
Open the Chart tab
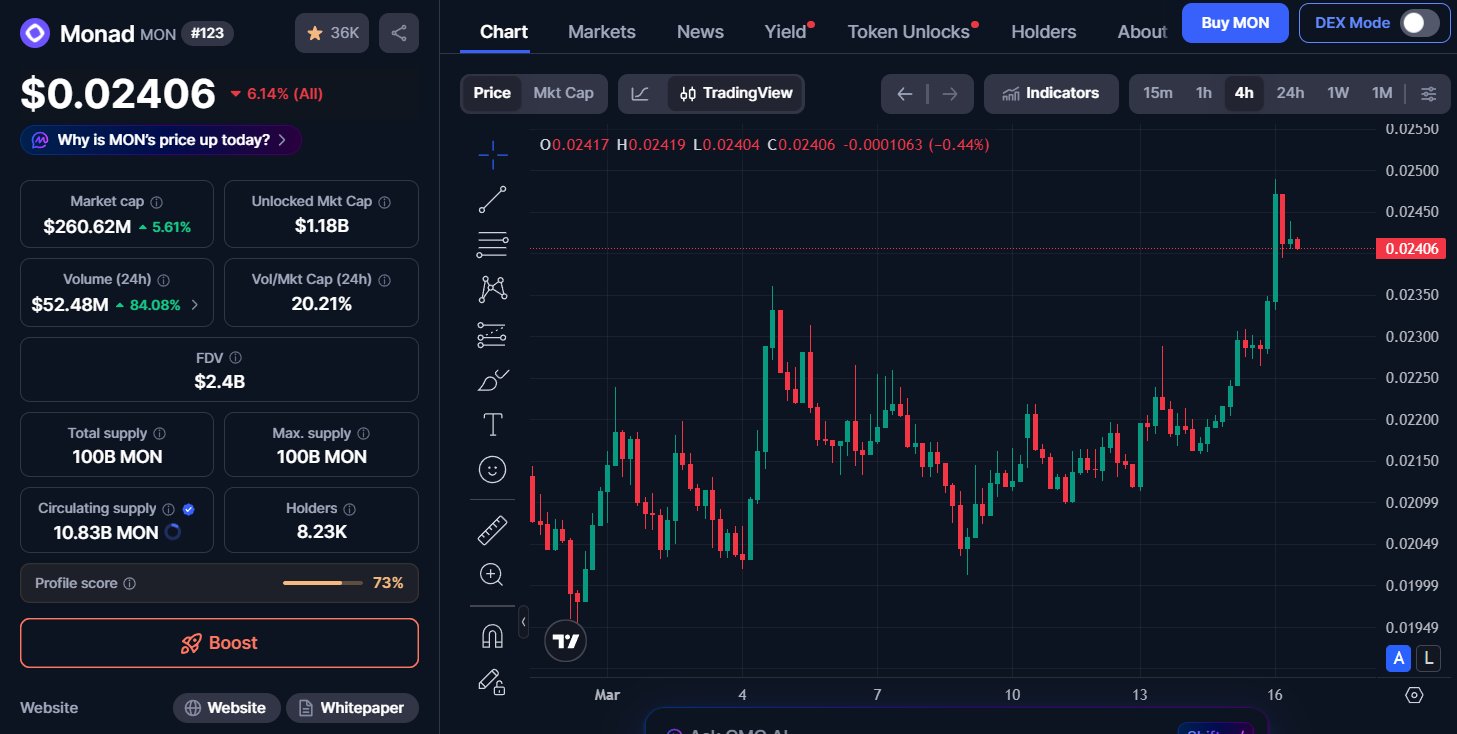pos(504,32)
